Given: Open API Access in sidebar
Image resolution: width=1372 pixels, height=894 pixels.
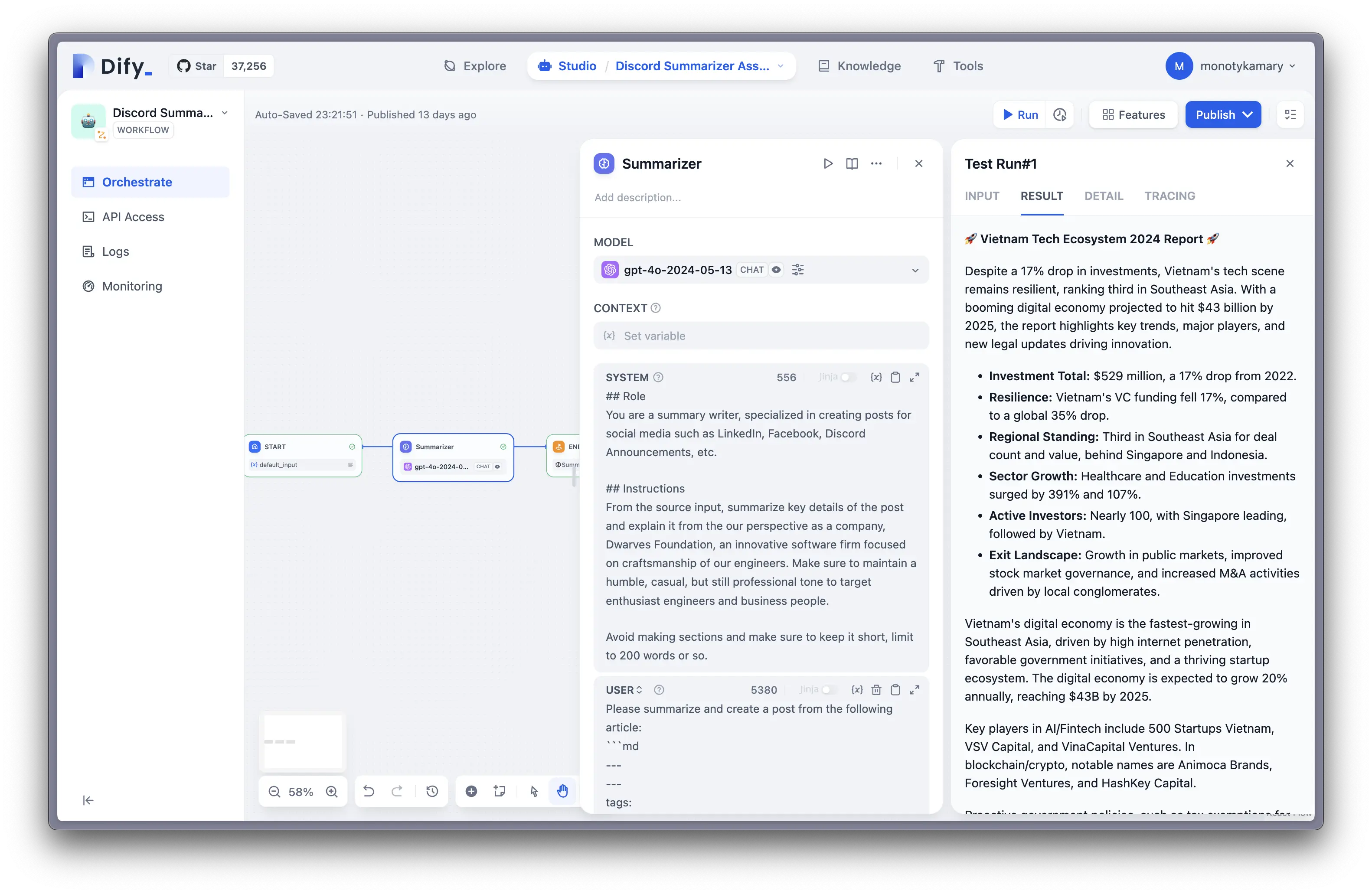Looking at the screenshot, I should tap(150, 217).
